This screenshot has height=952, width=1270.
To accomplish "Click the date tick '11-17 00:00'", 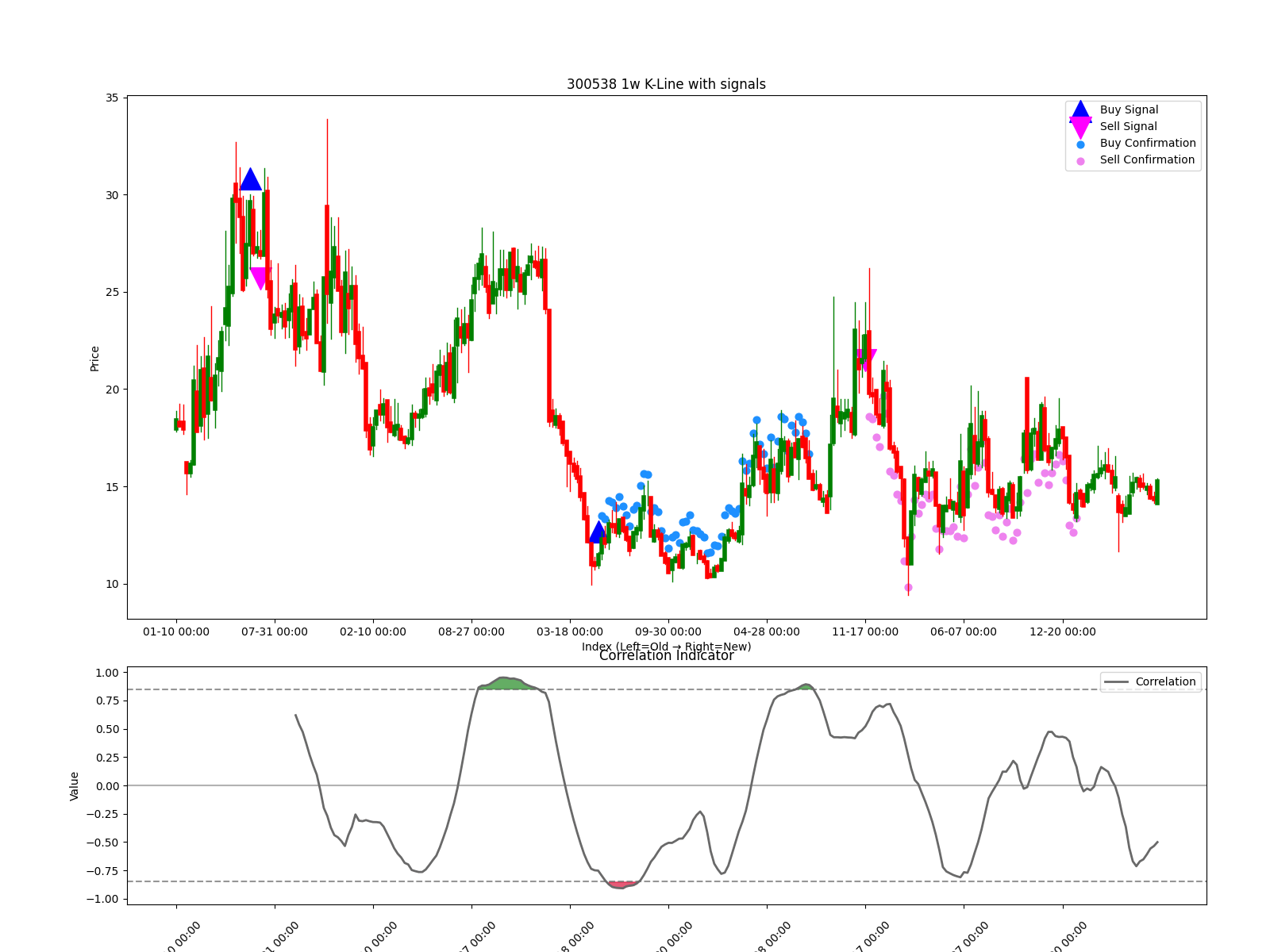I will click(865, 632).
